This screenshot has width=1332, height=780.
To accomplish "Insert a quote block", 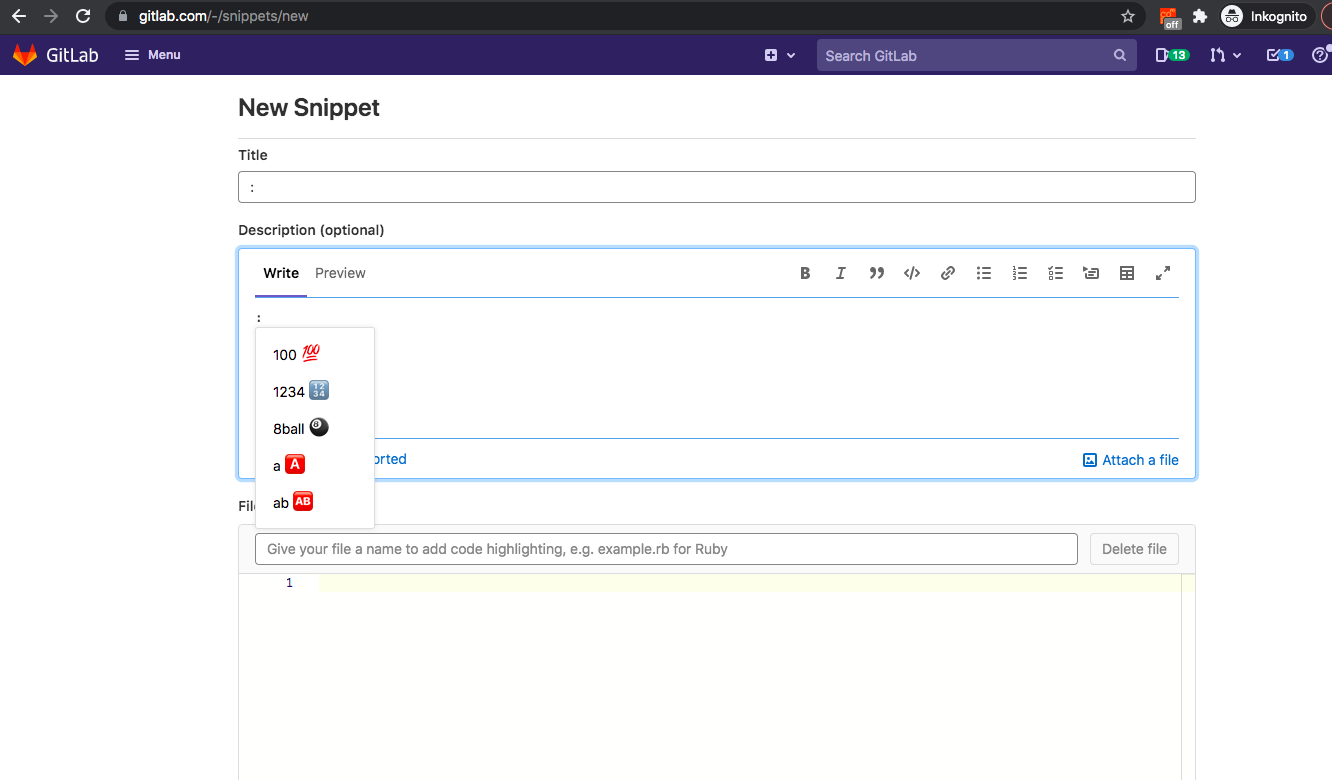I will tap(877, 273).
